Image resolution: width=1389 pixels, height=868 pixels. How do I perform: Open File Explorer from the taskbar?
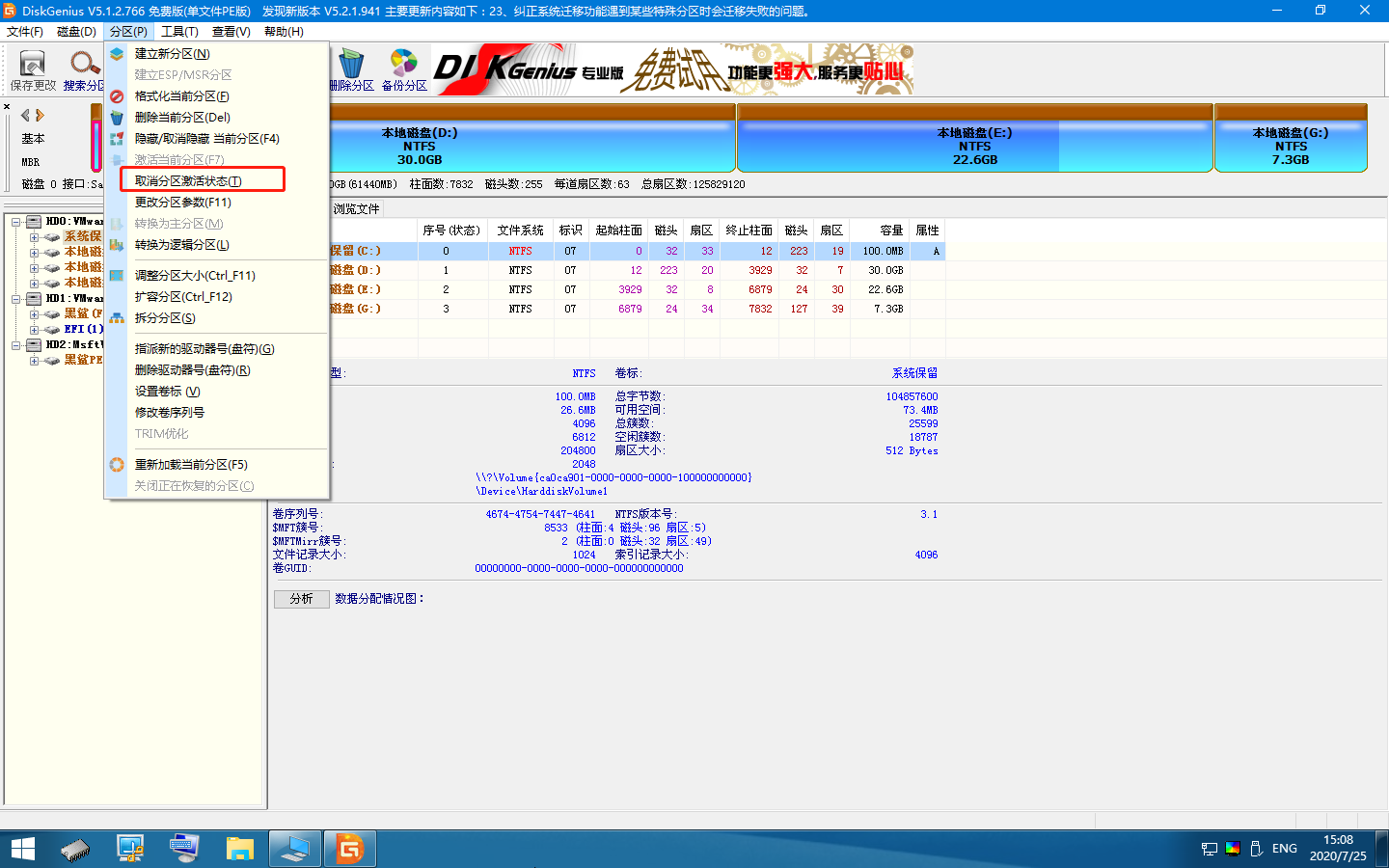[x=239, y=849]
